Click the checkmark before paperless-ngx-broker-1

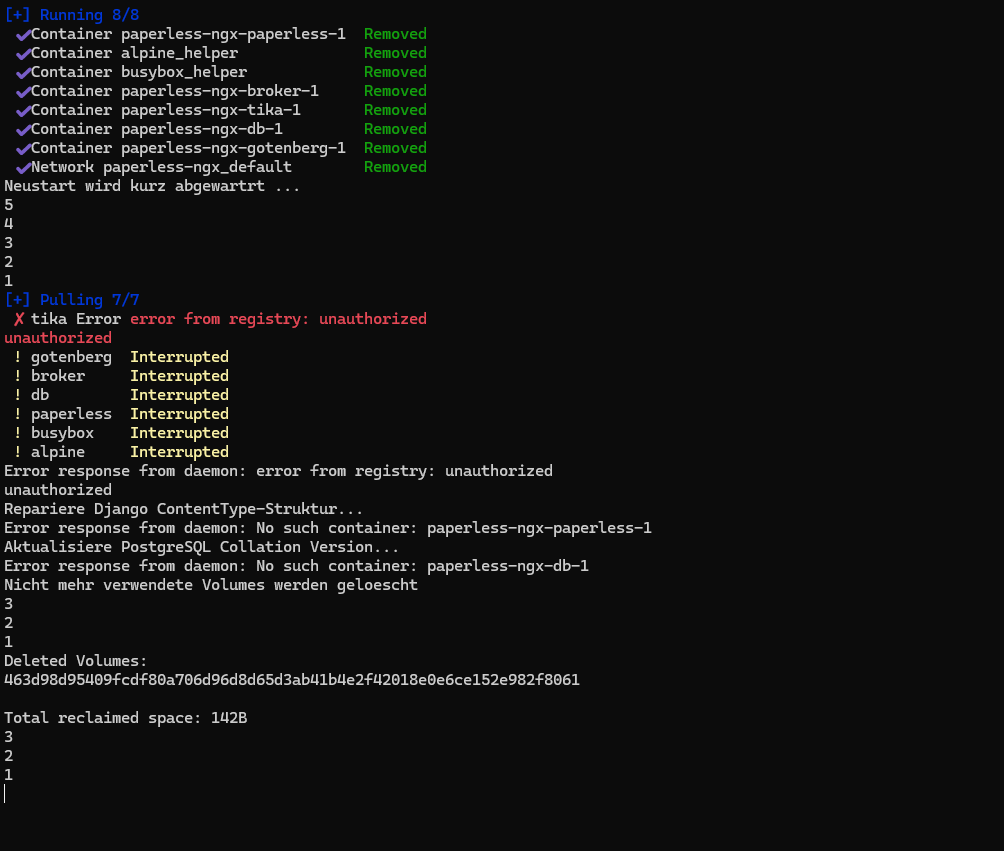click(x=22, y=92)
